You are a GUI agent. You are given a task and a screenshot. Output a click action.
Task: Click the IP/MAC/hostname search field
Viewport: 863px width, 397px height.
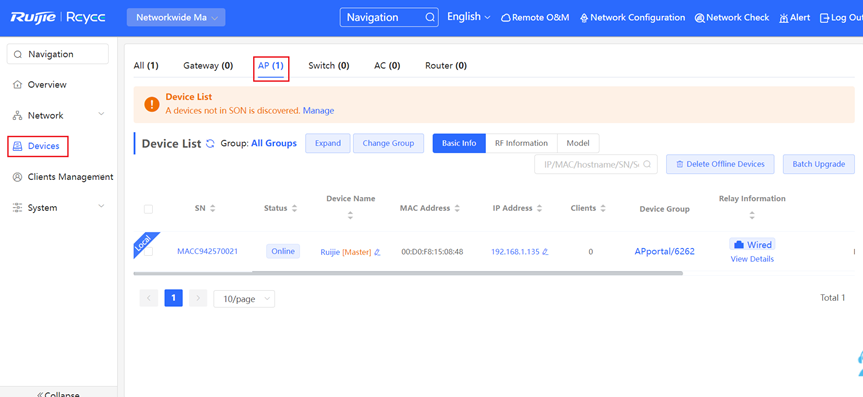596,164
